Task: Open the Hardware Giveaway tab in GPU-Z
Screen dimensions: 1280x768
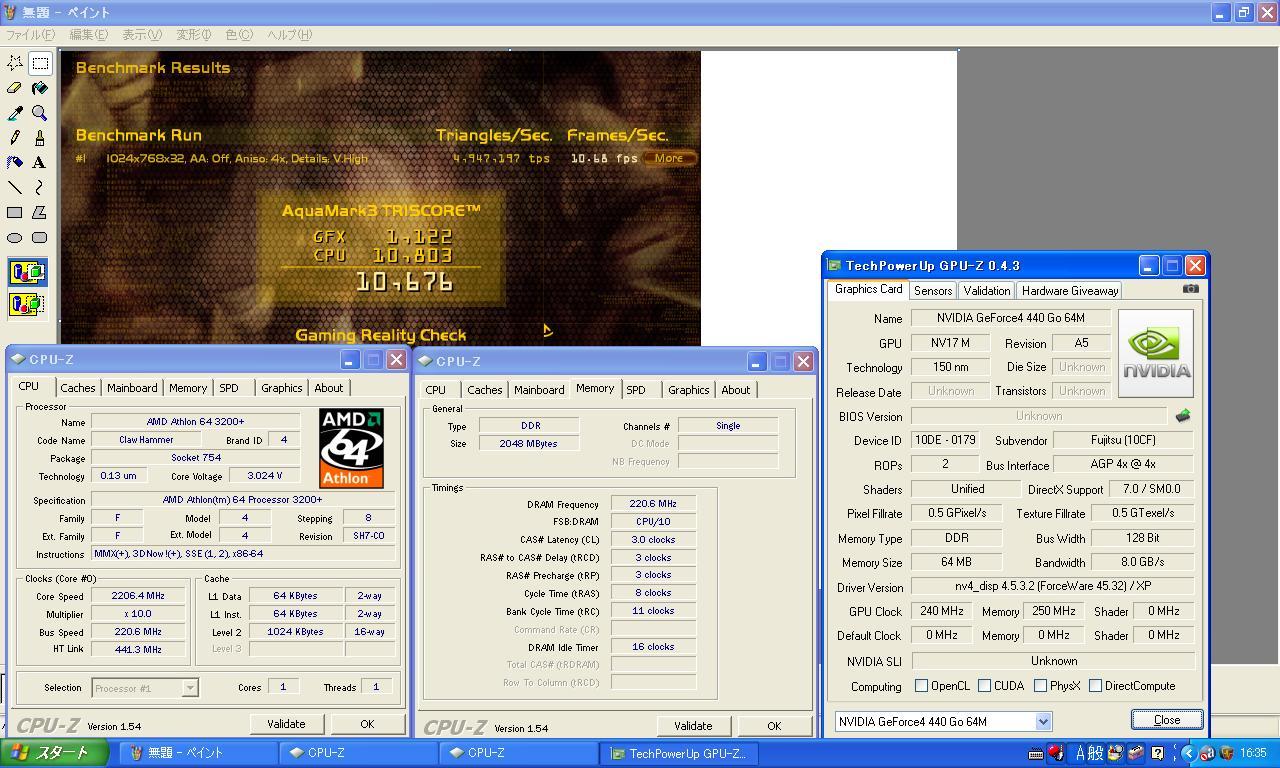Action: pos(1069,291)
